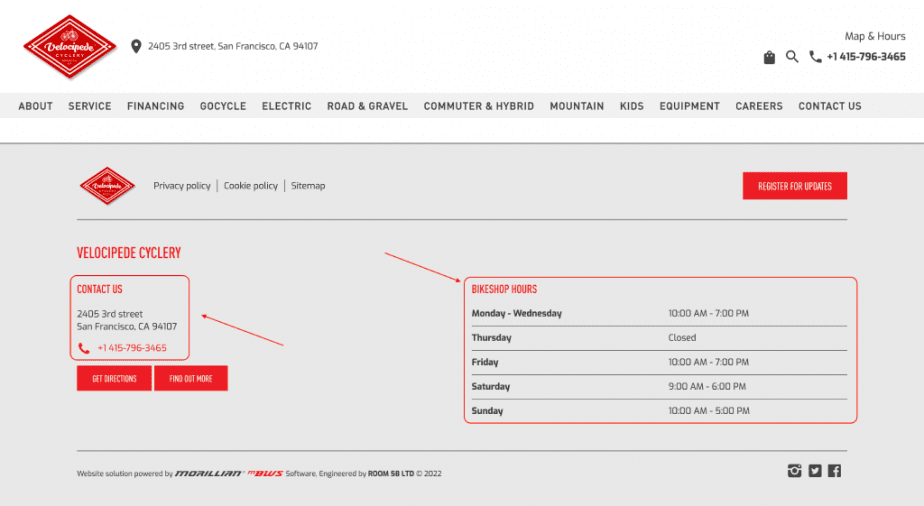The image size is (924, 506).
Task: Open the FINANCING menu item
Action: click(x=156, y=106)
